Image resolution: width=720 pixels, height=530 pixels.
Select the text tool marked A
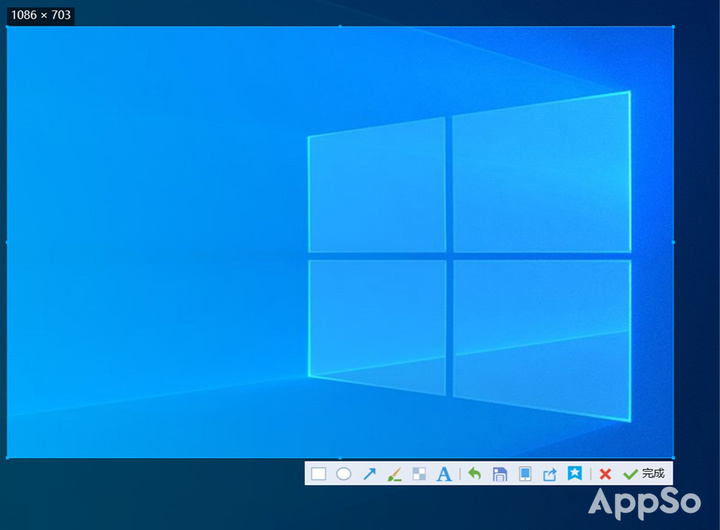(x=444, y=474)
